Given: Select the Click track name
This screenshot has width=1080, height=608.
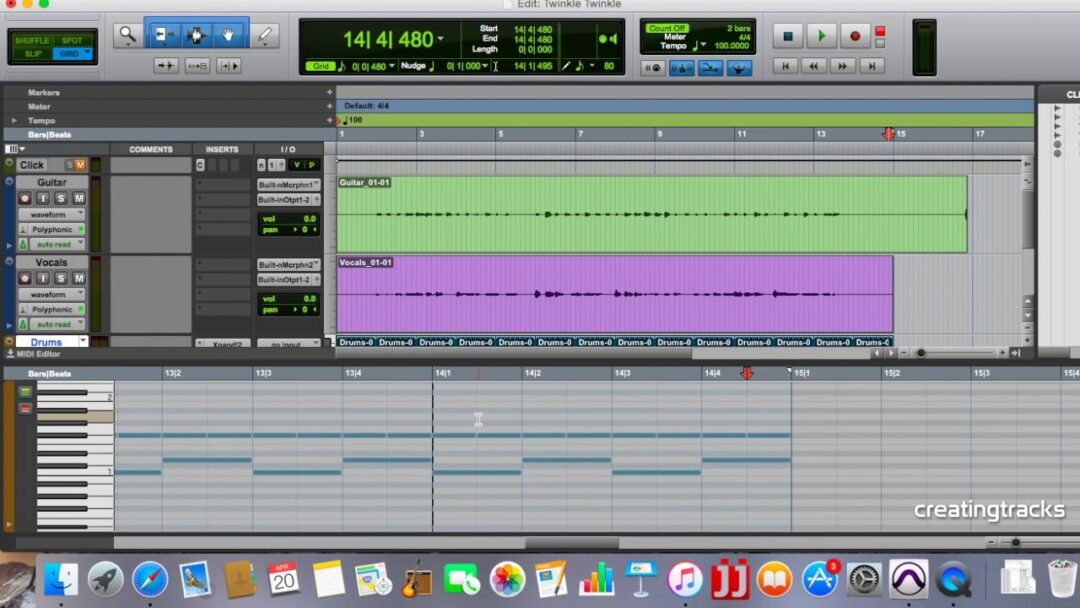Looking at the screenshot, I should pyautogui.click(x=32, y=165).
